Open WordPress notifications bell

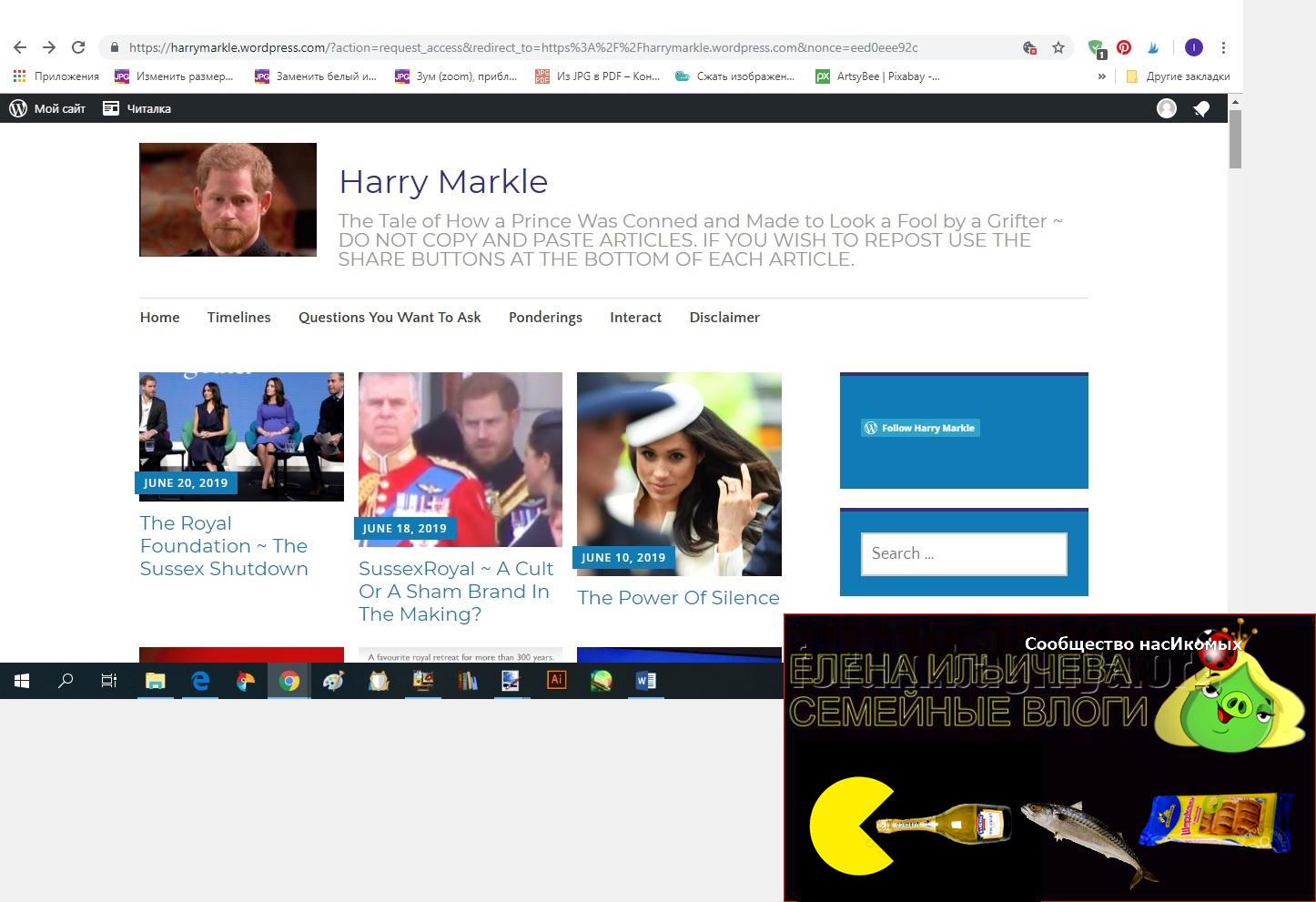[1201, 108]
